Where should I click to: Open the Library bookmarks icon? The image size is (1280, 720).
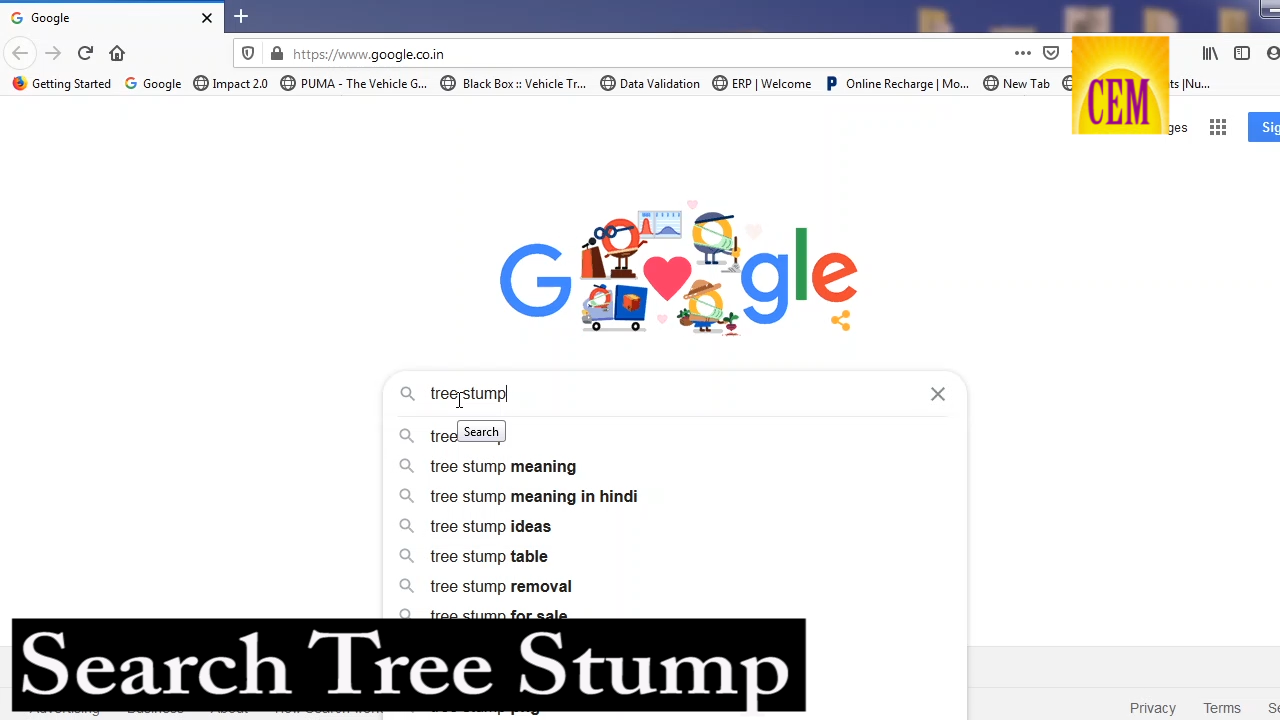point(1210,53)
